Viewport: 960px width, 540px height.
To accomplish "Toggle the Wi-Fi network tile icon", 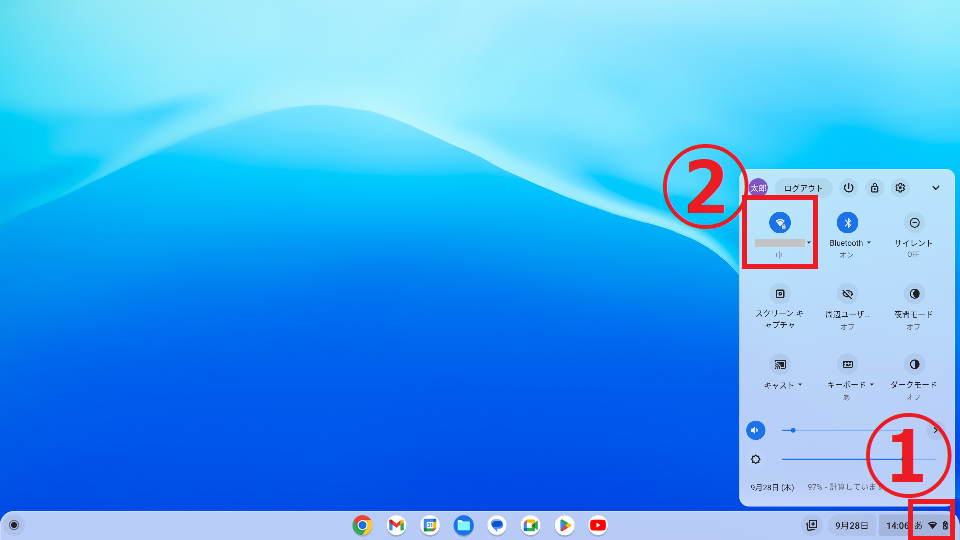I will pyautogui.click(x=780, y=223).
